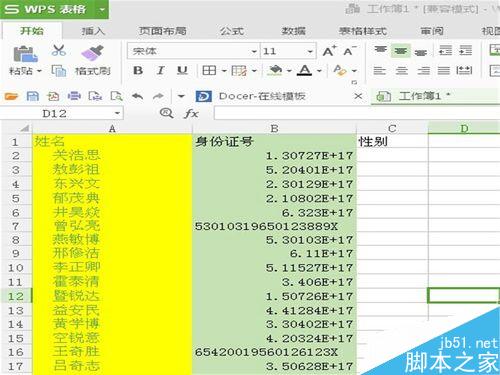Screen dimensions: 500x375
Task: Decrease indent icon
Action: 445,51
